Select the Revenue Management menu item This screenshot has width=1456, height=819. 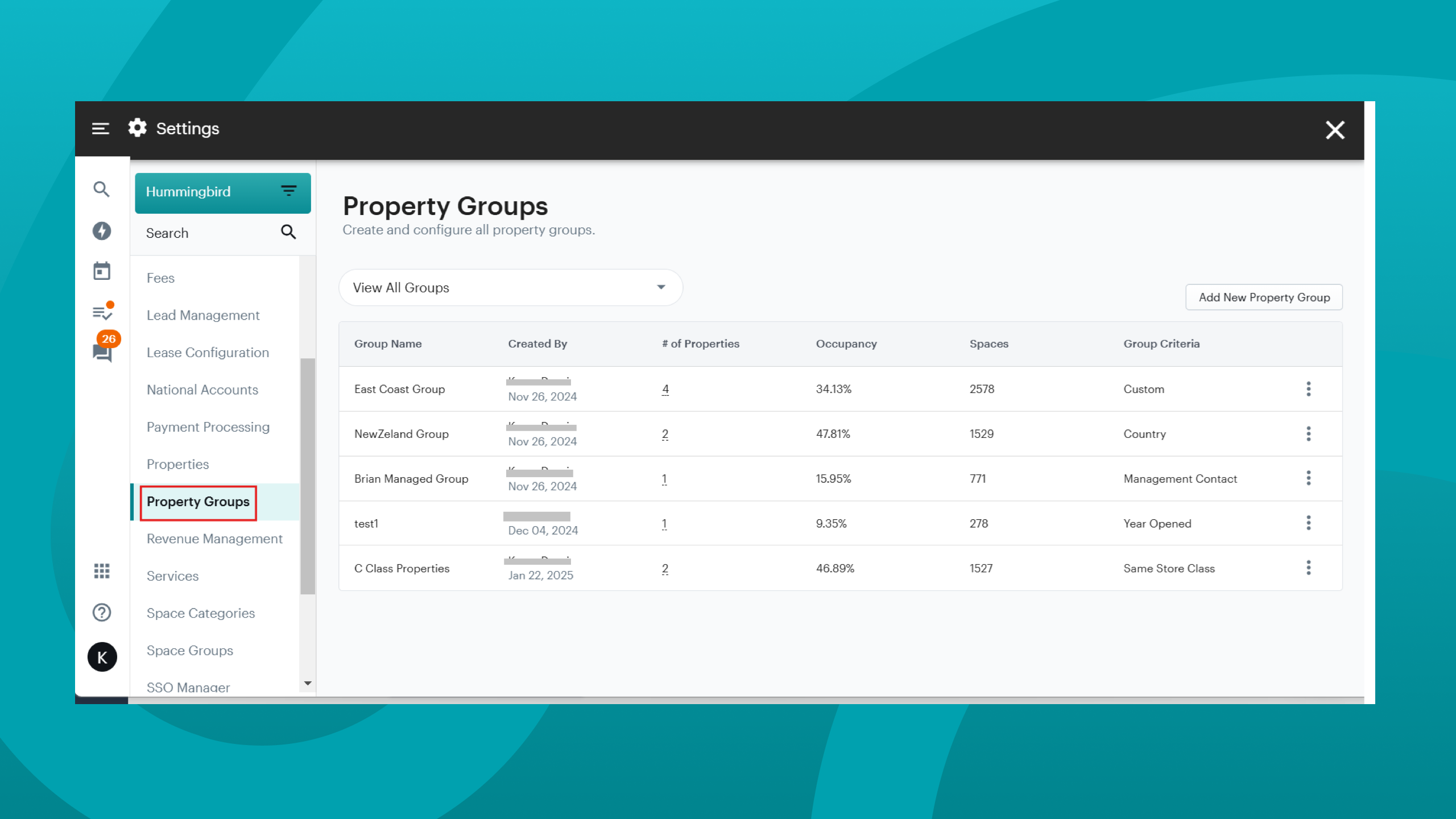click(x=214, y=538)
